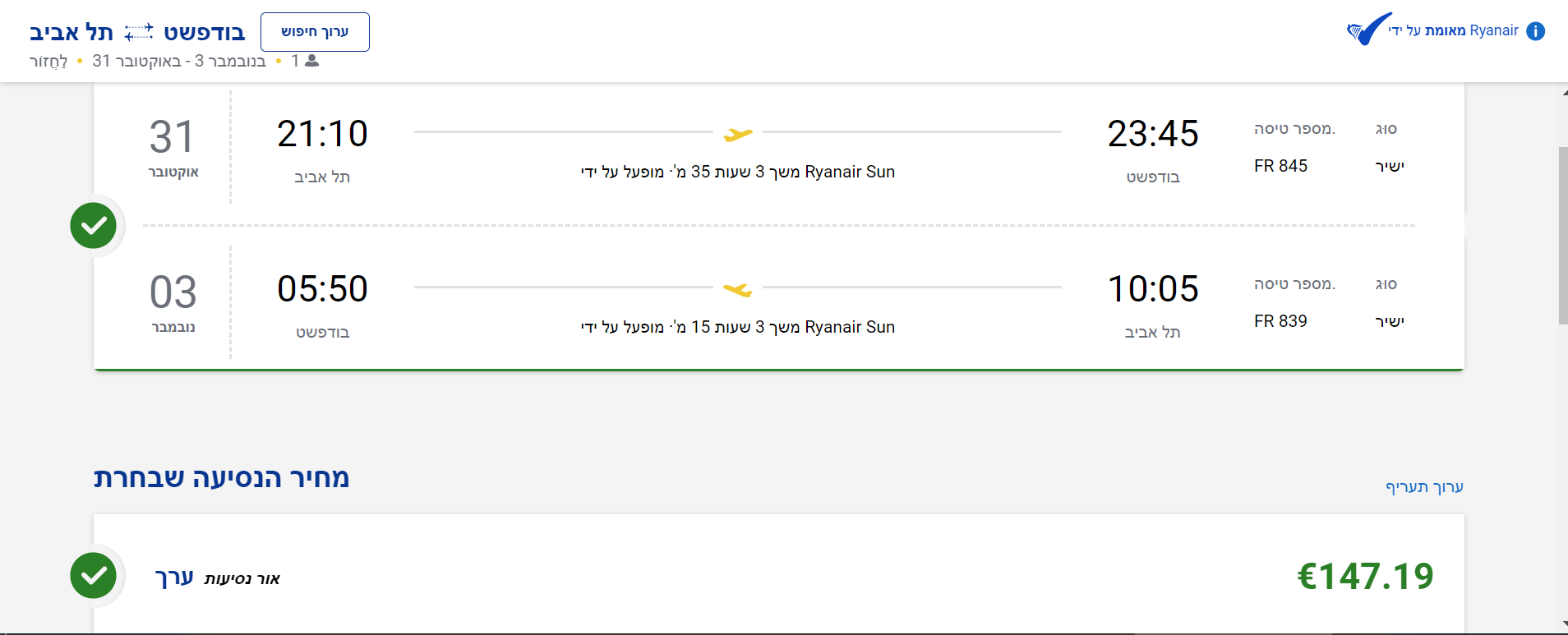
Task: Click the scroll-down arrow of the scrollbar
Action: tap(1564, 625)
